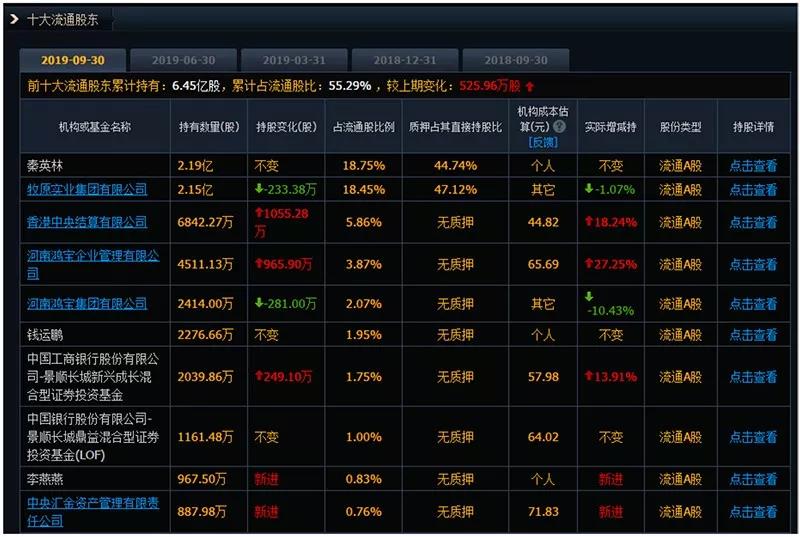Click 点击查看 in the 李燕燕 row
The height and width of the screenshot is (537, 800).
[x=752, y=479]
